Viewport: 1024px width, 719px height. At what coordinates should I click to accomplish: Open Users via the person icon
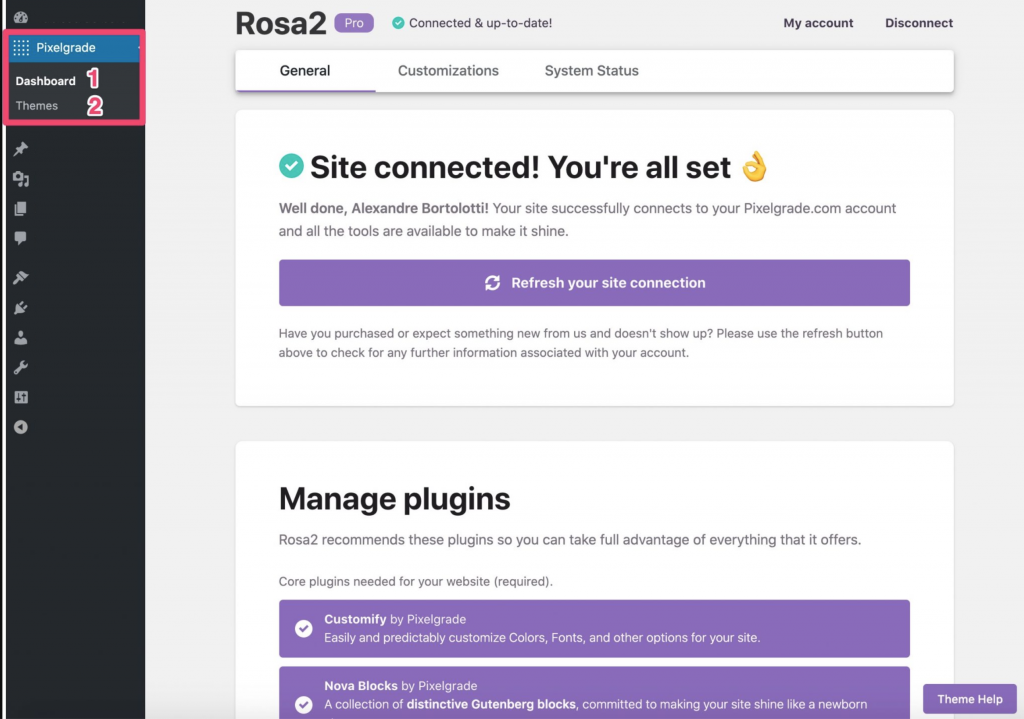click(x=22, y=337)
